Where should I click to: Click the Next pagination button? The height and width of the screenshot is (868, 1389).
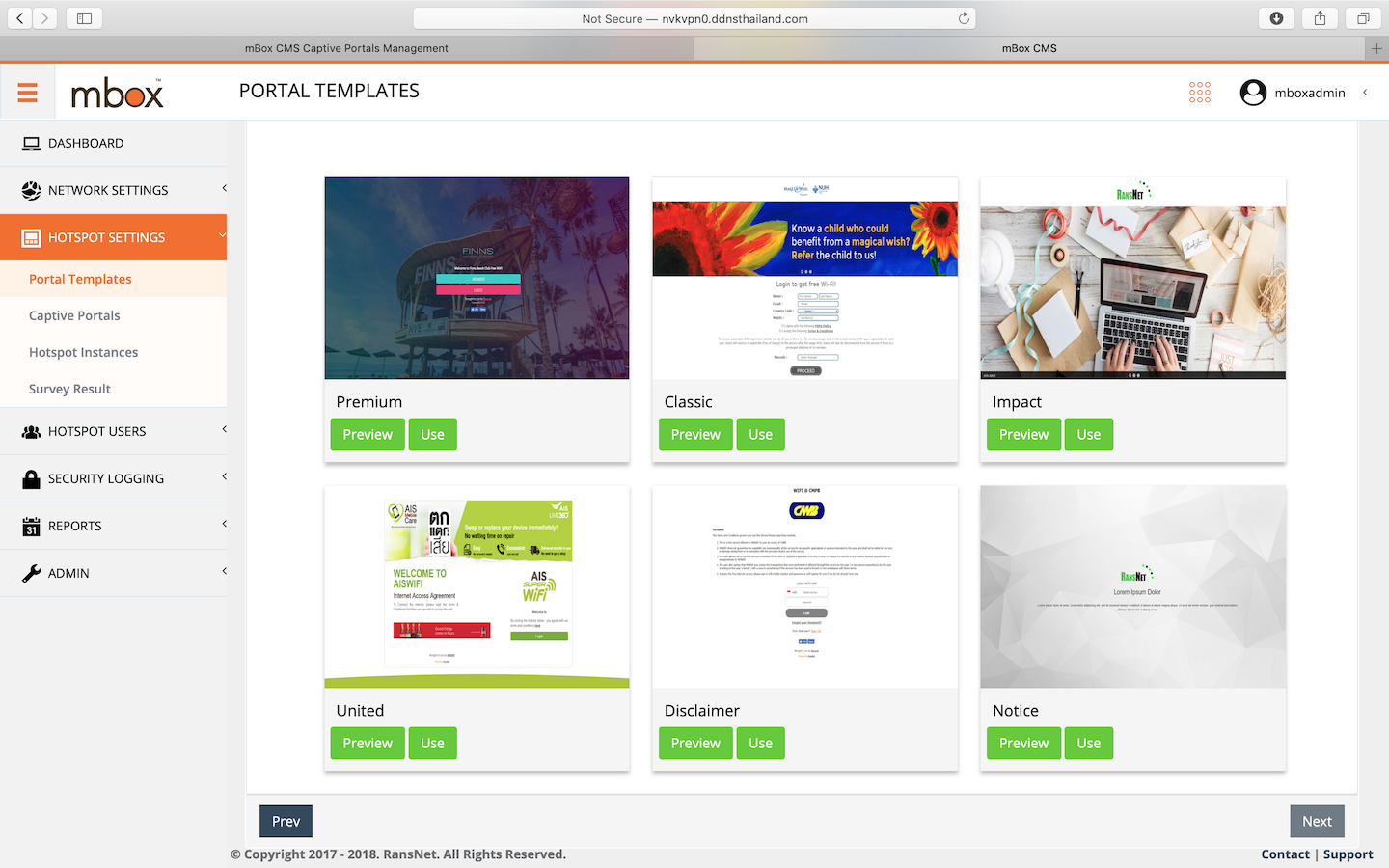(x=1317, y=822)
